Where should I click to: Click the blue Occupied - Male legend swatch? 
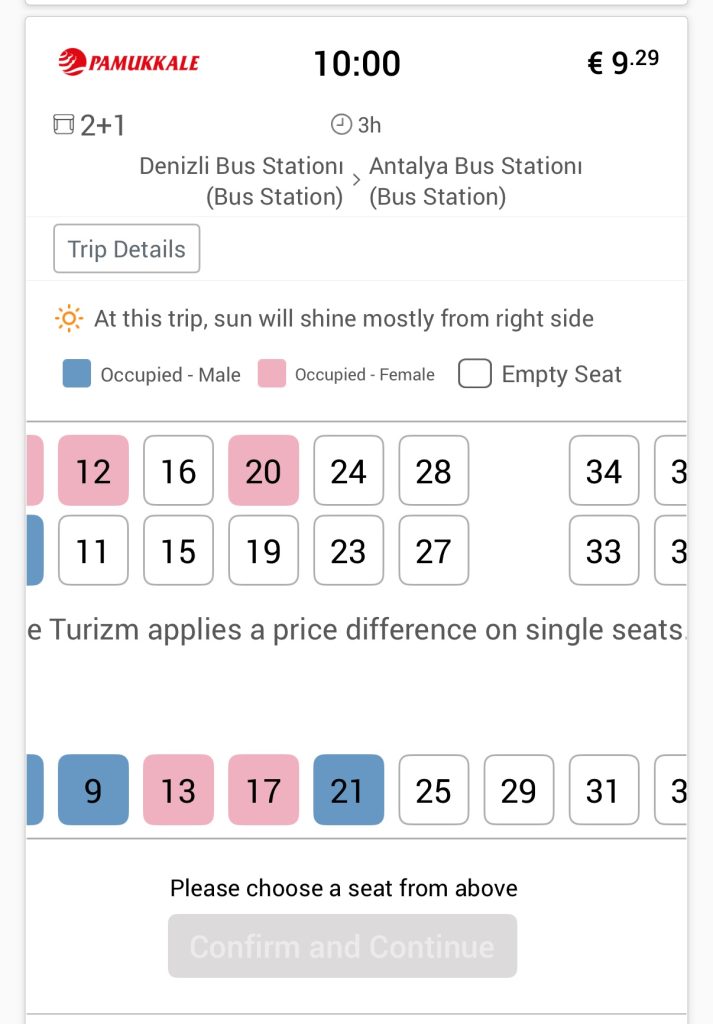click(77, 374)
